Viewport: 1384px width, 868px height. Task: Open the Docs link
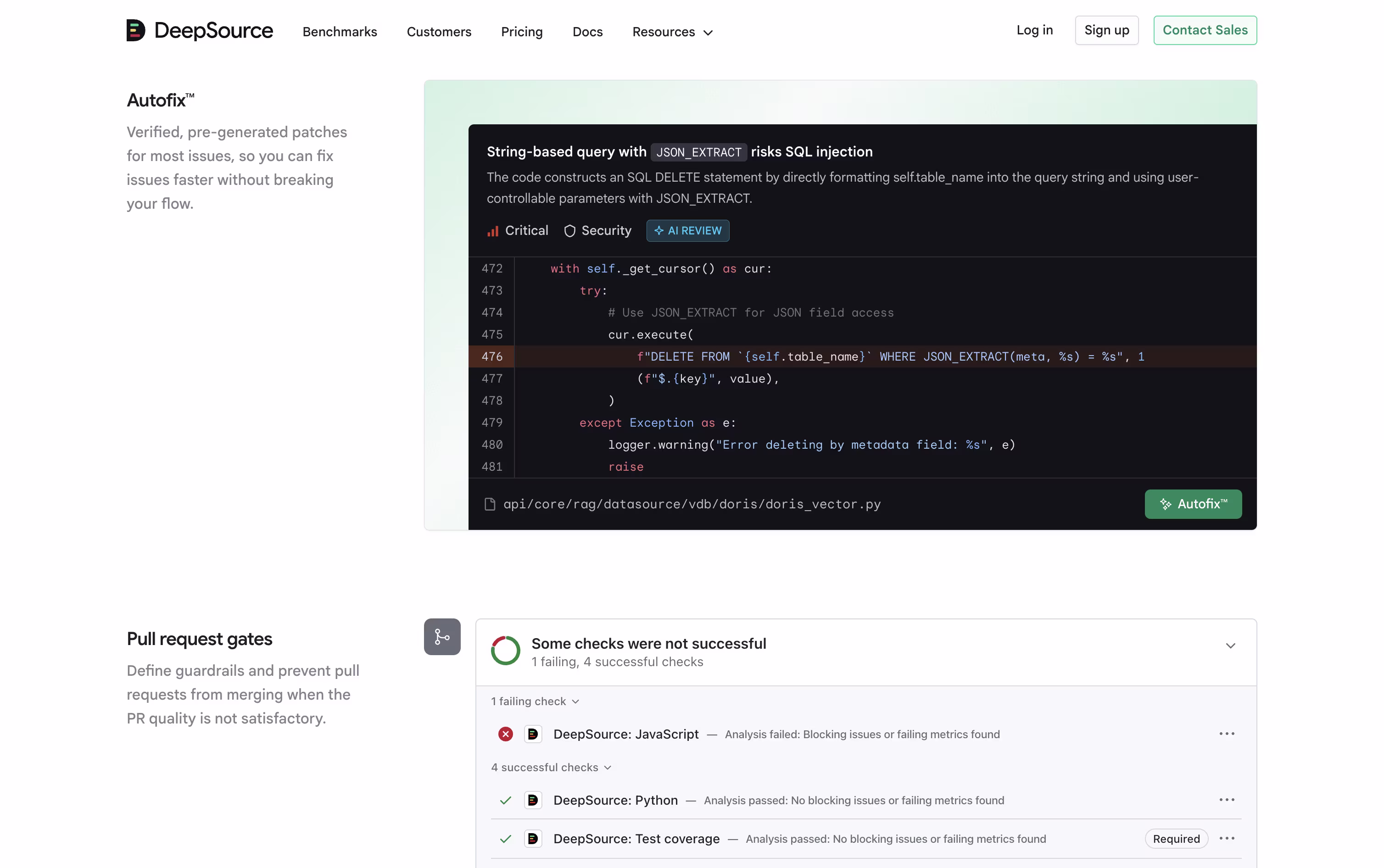click(x=587, y=32)
